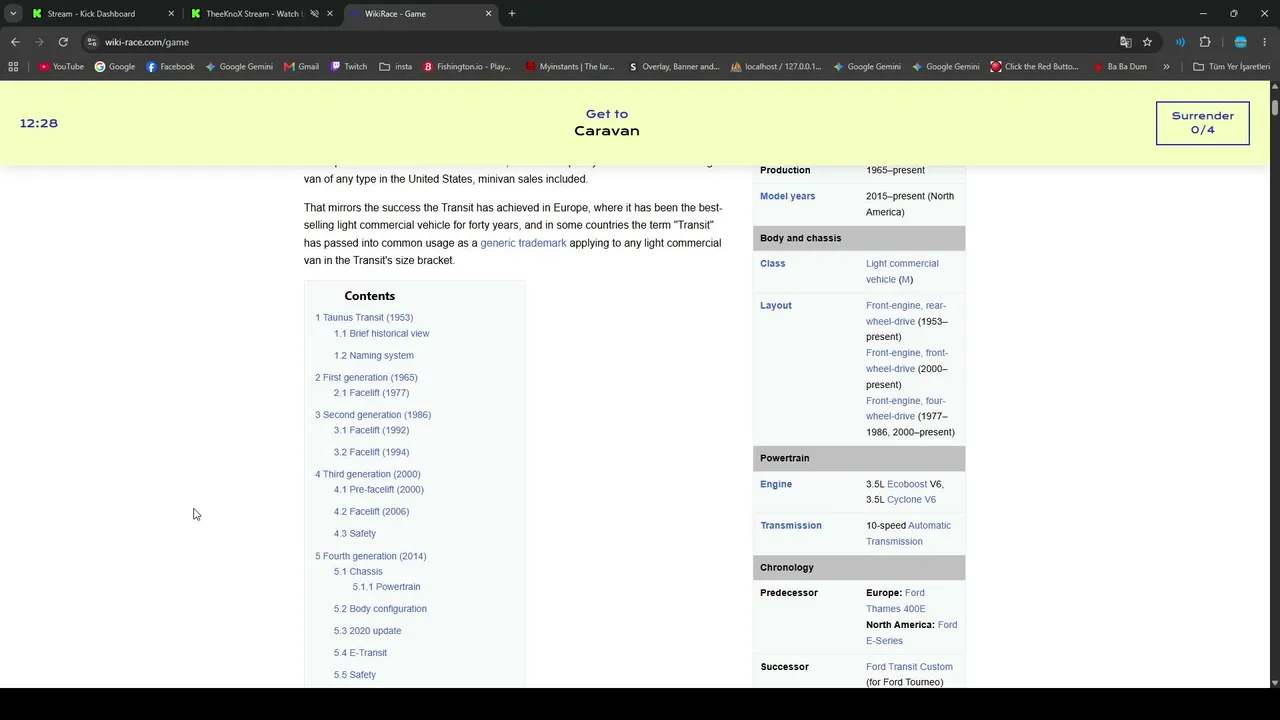The image size is (1280, 720).
Task: Open the YouTube bookmark
Action: pyautogui.click(x=61, y=67)
